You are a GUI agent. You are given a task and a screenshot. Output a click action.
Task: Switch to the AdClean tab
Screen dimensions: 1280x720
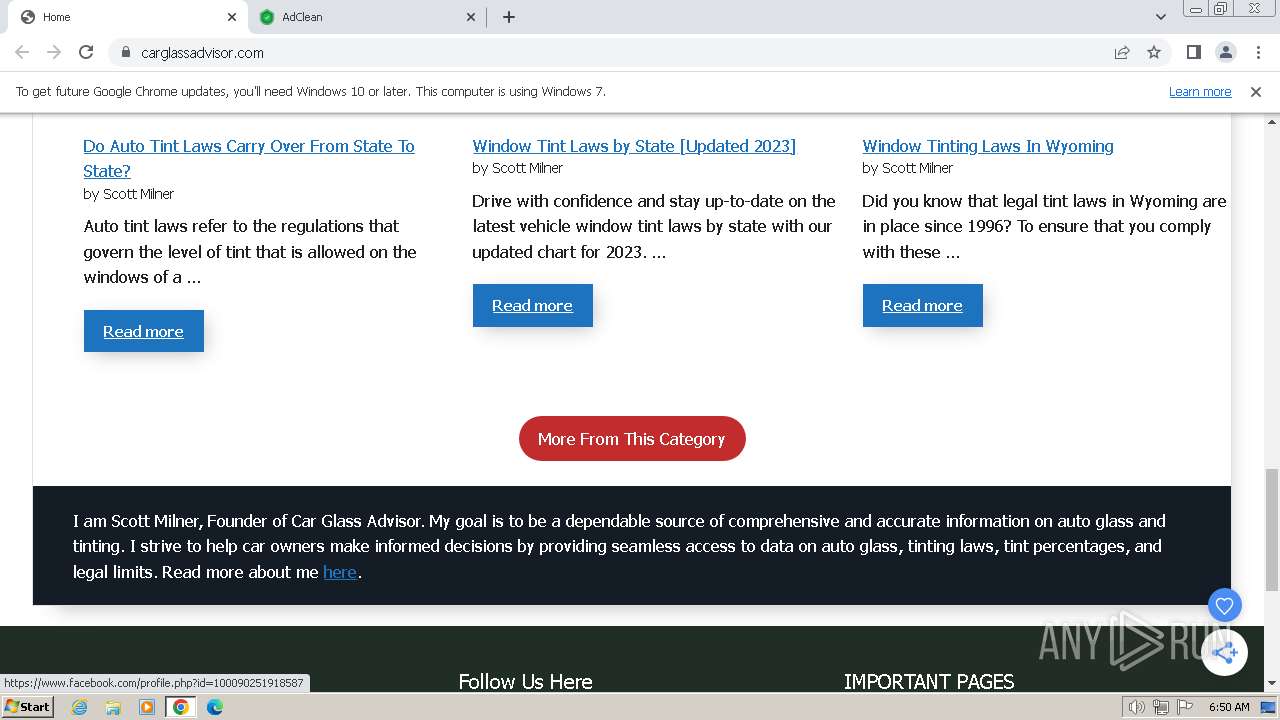tap(365, 17)
